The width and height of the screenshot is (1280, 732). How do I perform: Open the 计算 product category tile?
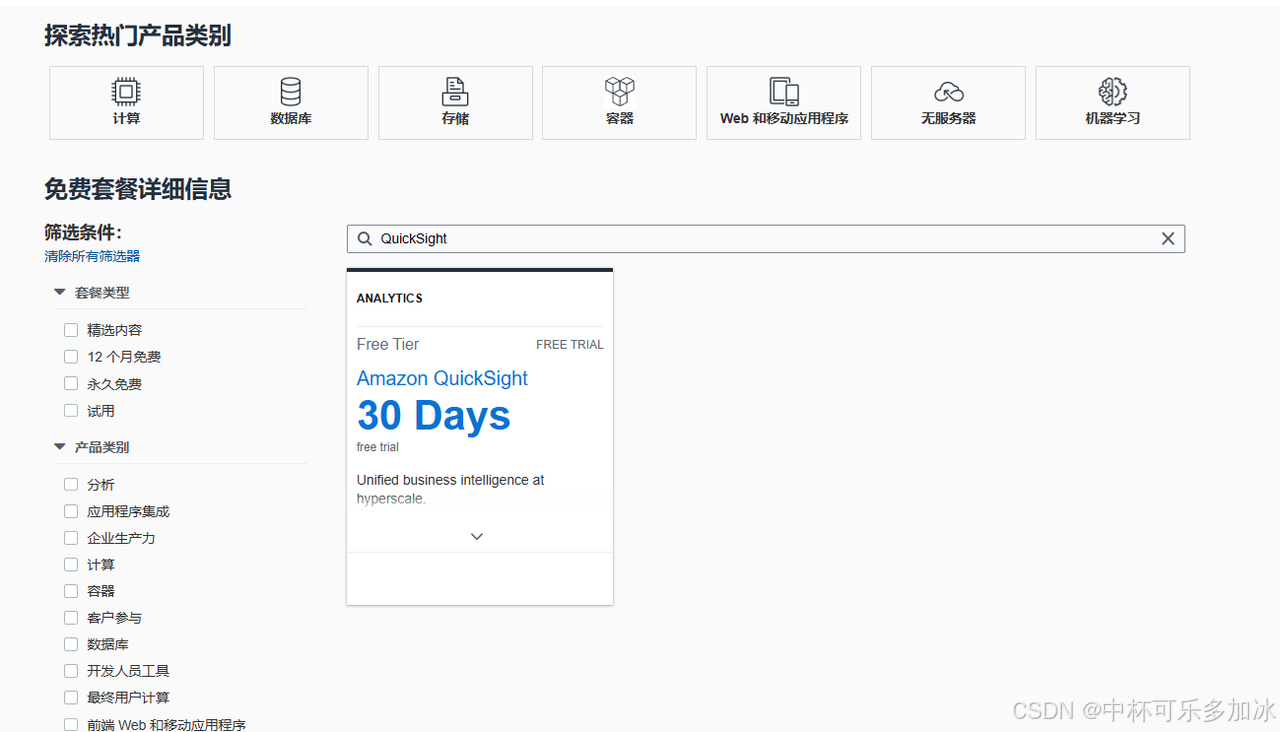tap(126, 102)
